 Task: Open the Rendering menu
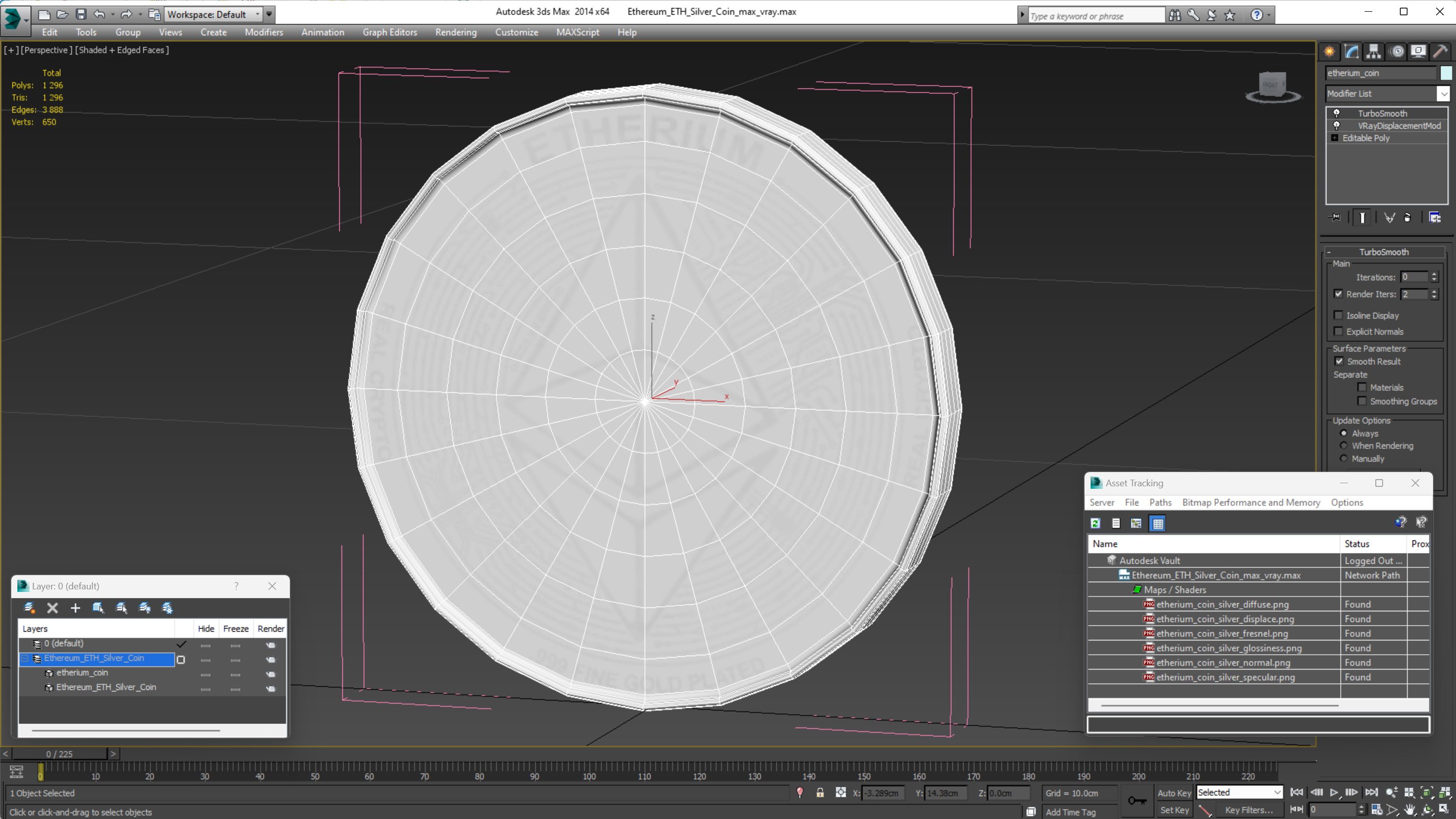pyautogui.click(x=456, y=32)
